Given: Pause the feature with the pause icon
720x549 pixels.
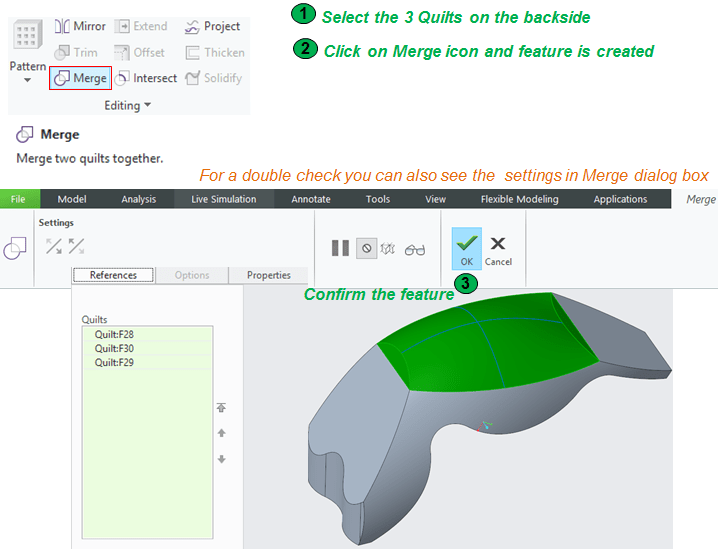Looking at the screenshot, I should tap(340, 249).
